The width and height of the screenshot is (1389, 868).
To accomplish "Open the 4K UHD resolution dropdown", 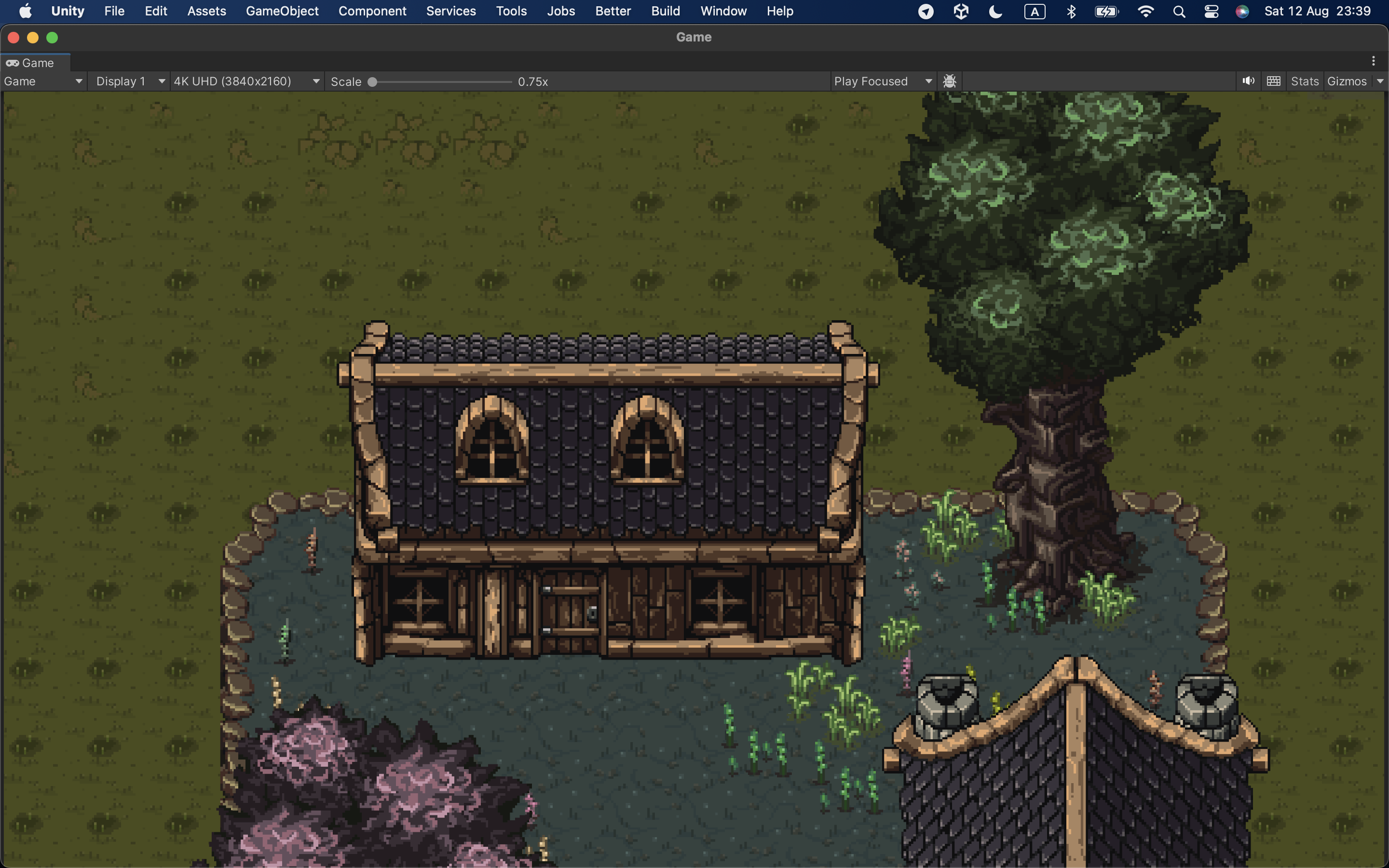I will pyautogui.click(x=246, y=81).
